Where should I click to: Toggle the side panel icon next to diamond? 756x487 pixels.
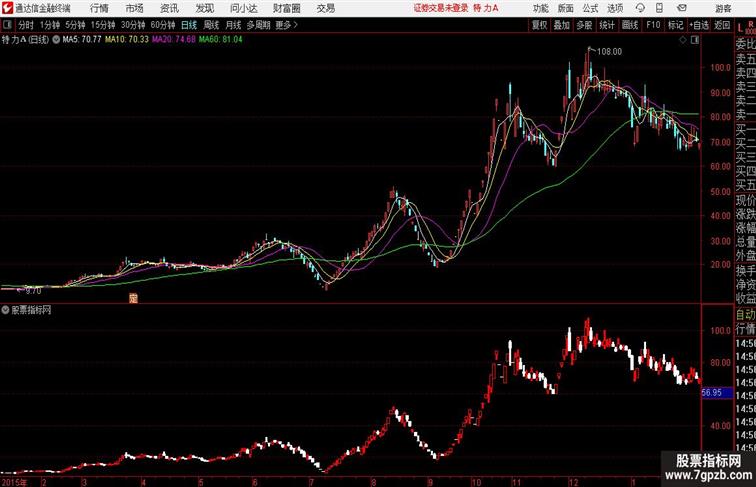click(695, 40)
